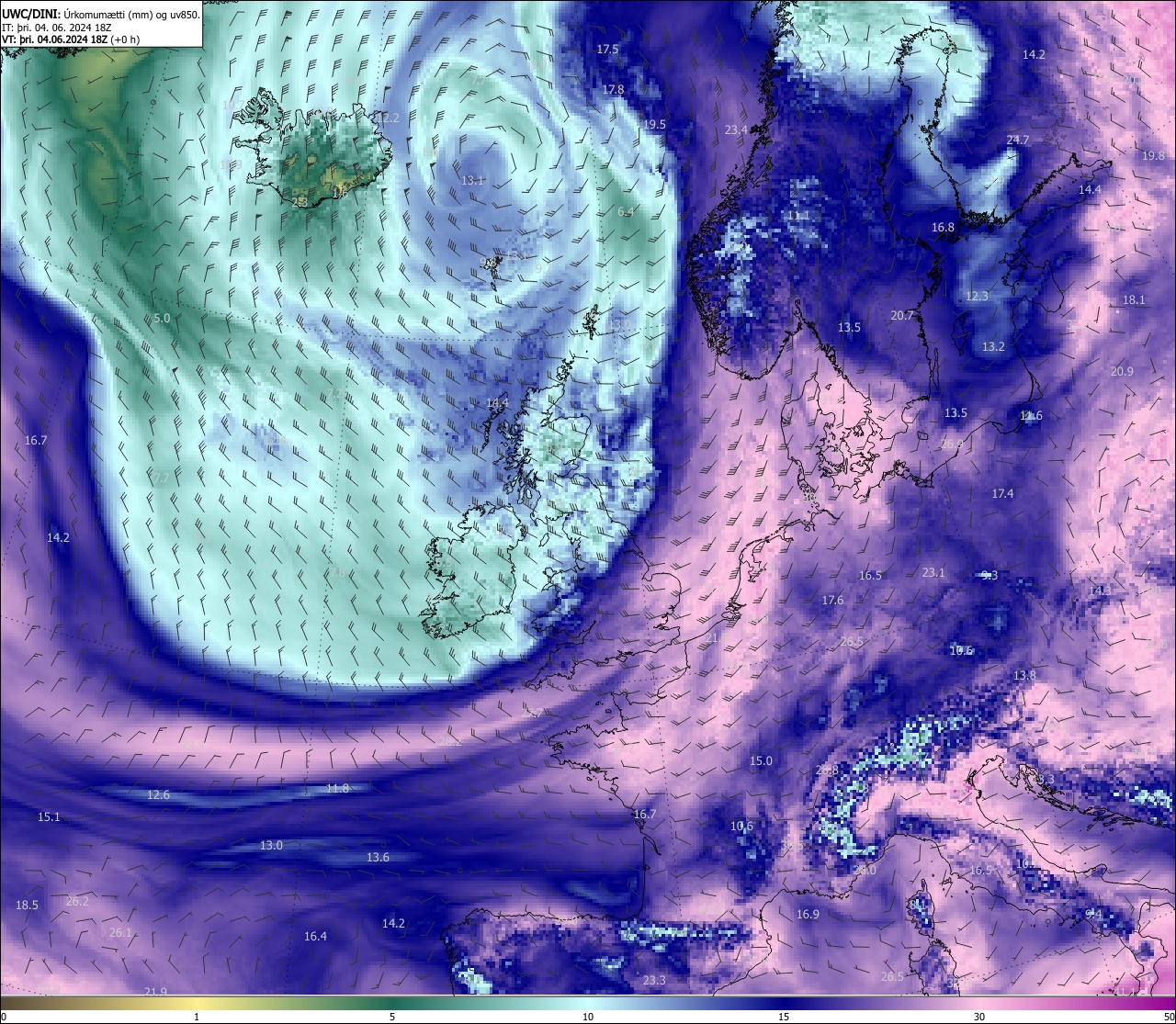The width and height of the screenshot is (1176, 1024).
Task: Click the 11.8 value label
Action: coord(338,789)
